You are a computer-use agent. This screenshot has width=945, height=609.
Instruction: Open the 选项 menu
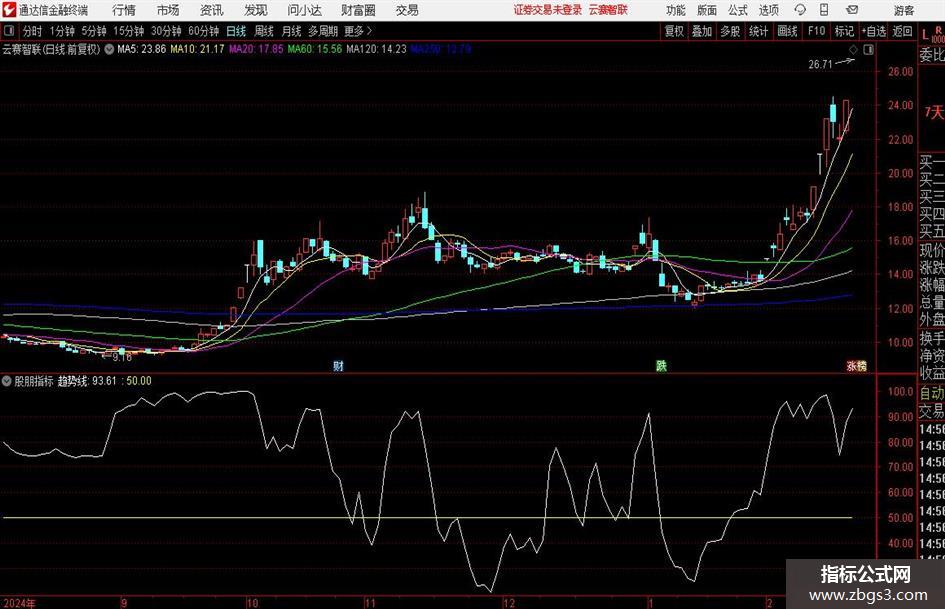(x=768, y=10)
